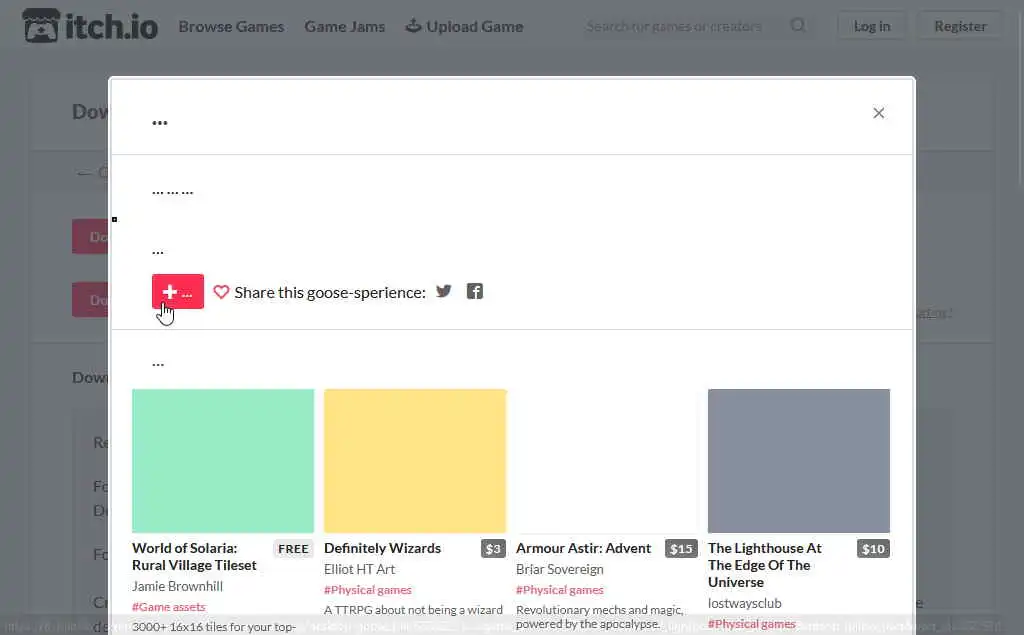1024x635 pixels.
Task: Open Game Jams page
Action: [x=344, y=27]
